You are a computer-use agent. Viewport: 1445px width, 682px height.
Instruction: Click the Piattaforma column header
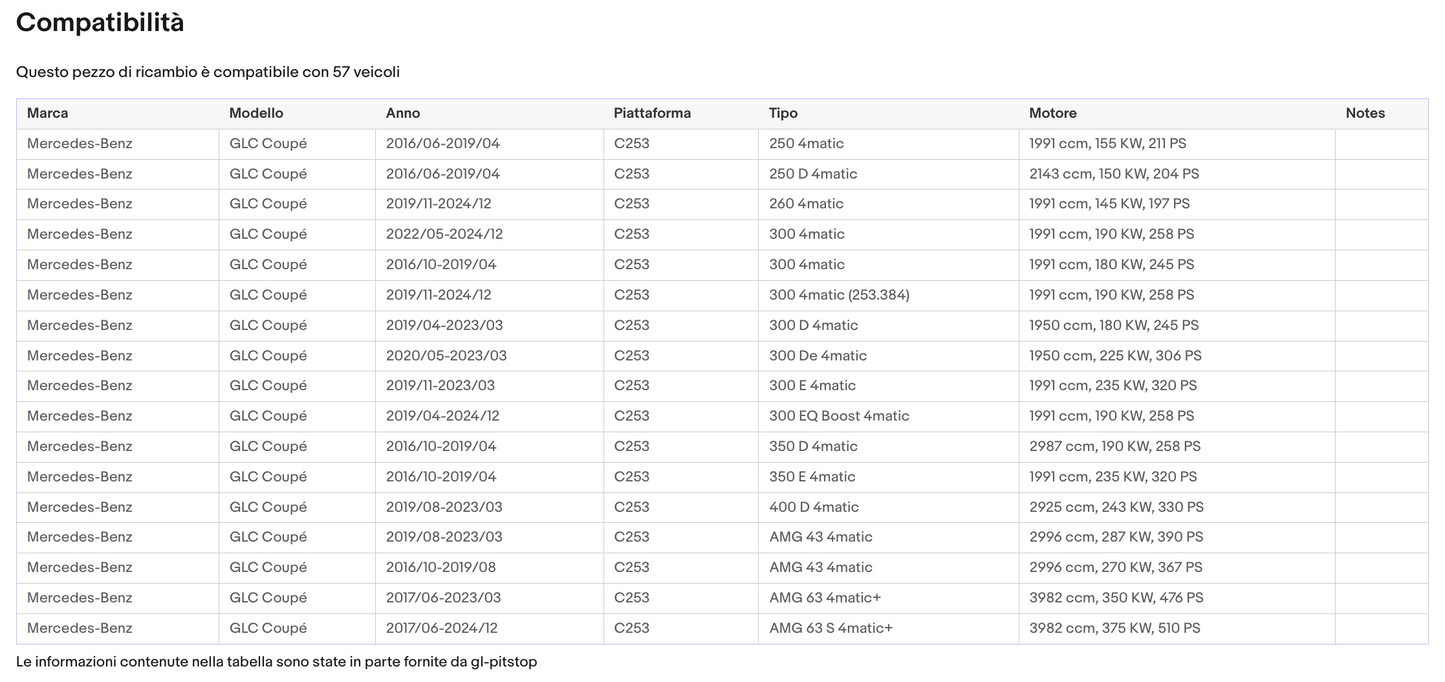click(652, 113)
